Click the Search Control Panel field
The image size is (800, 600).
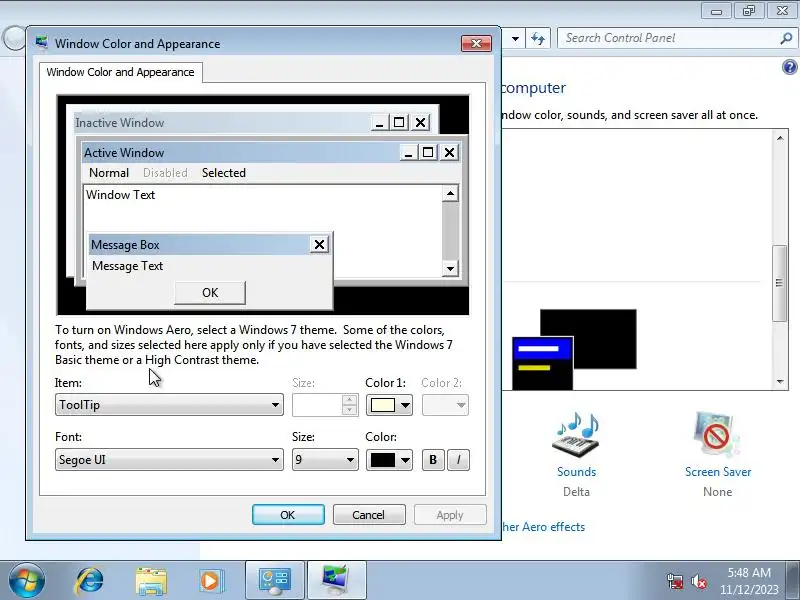668,38
